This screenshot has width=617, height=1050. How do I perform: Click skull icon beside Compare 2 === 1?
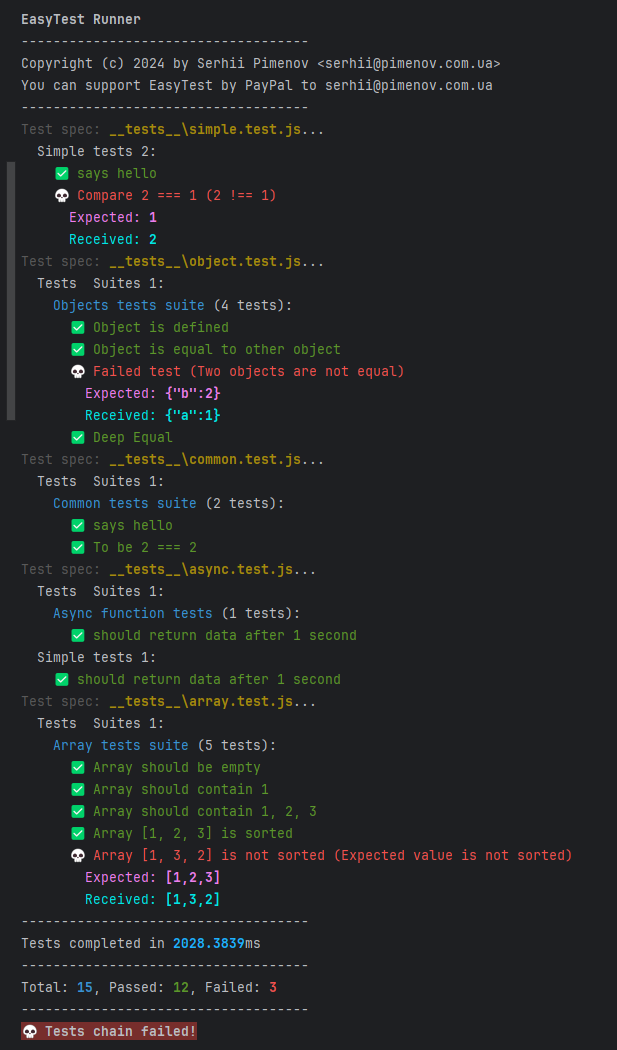(62, 196)
